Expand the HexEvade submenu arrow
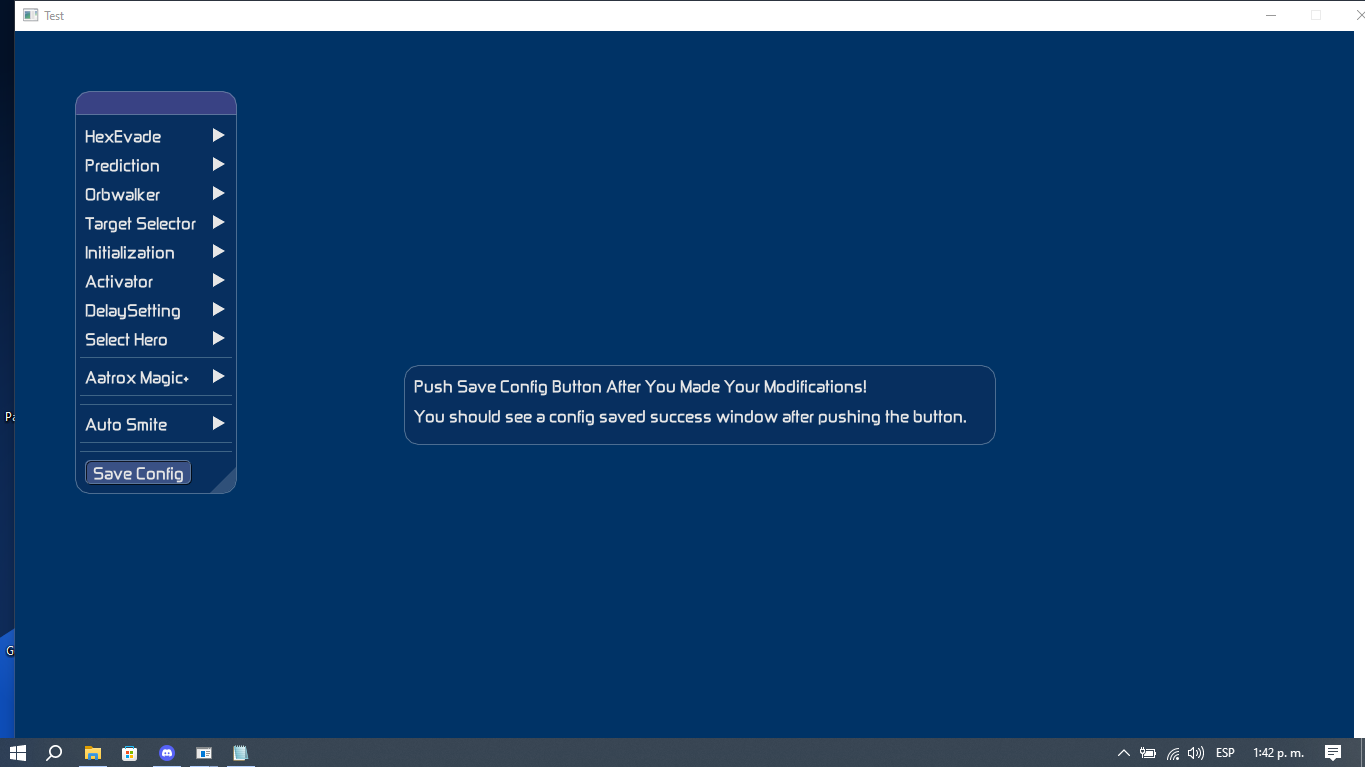Image resolution: width=1365 pixels, height=767 pixels. tap(218, 136)
